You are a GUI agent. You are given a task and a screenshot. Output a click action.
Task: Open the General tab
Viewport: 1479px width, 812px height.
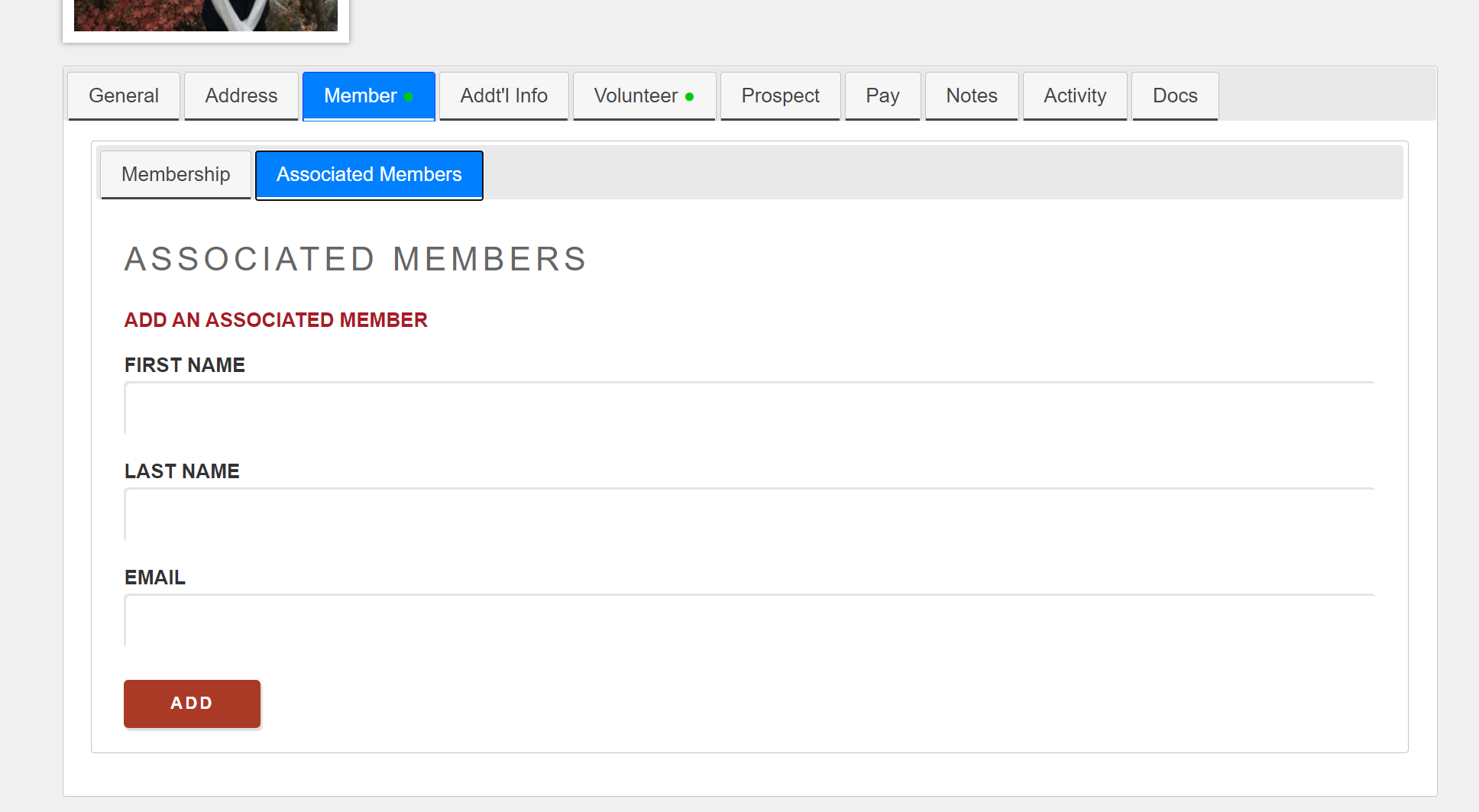124,96
